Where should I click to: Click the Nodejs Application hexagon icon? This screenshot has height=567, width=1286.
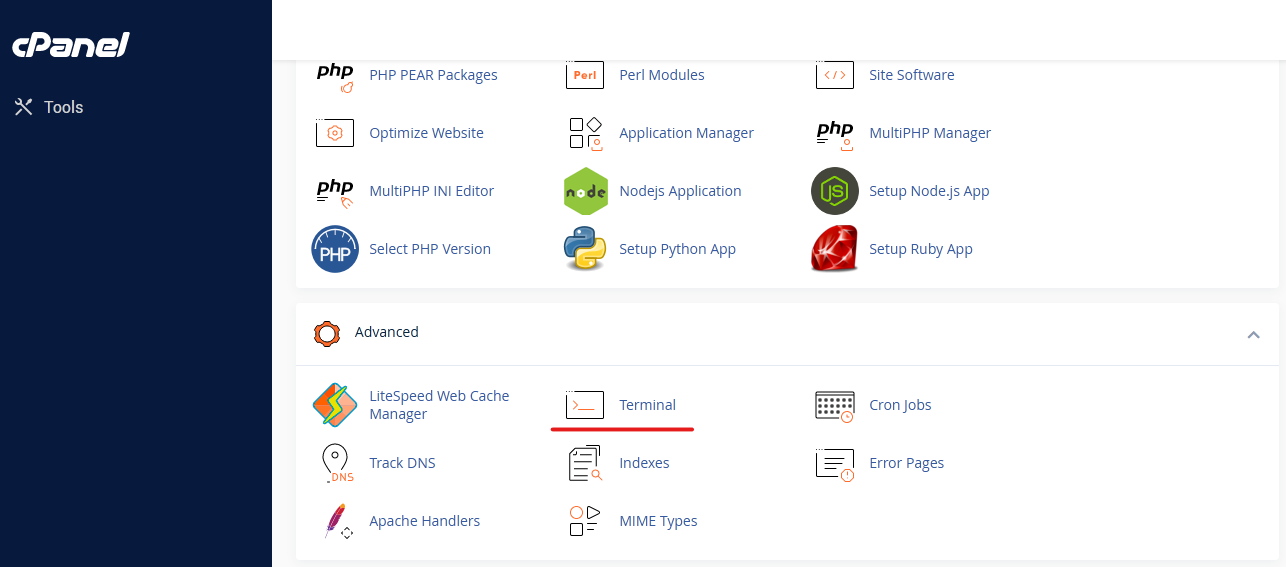point(585,191)
